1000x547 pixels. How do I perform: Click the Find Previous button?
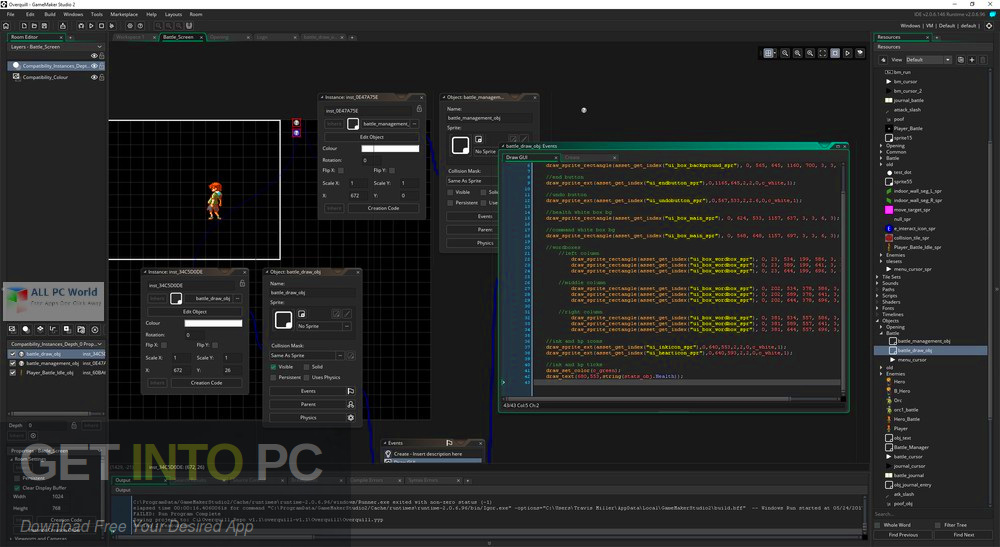point(903,535)
